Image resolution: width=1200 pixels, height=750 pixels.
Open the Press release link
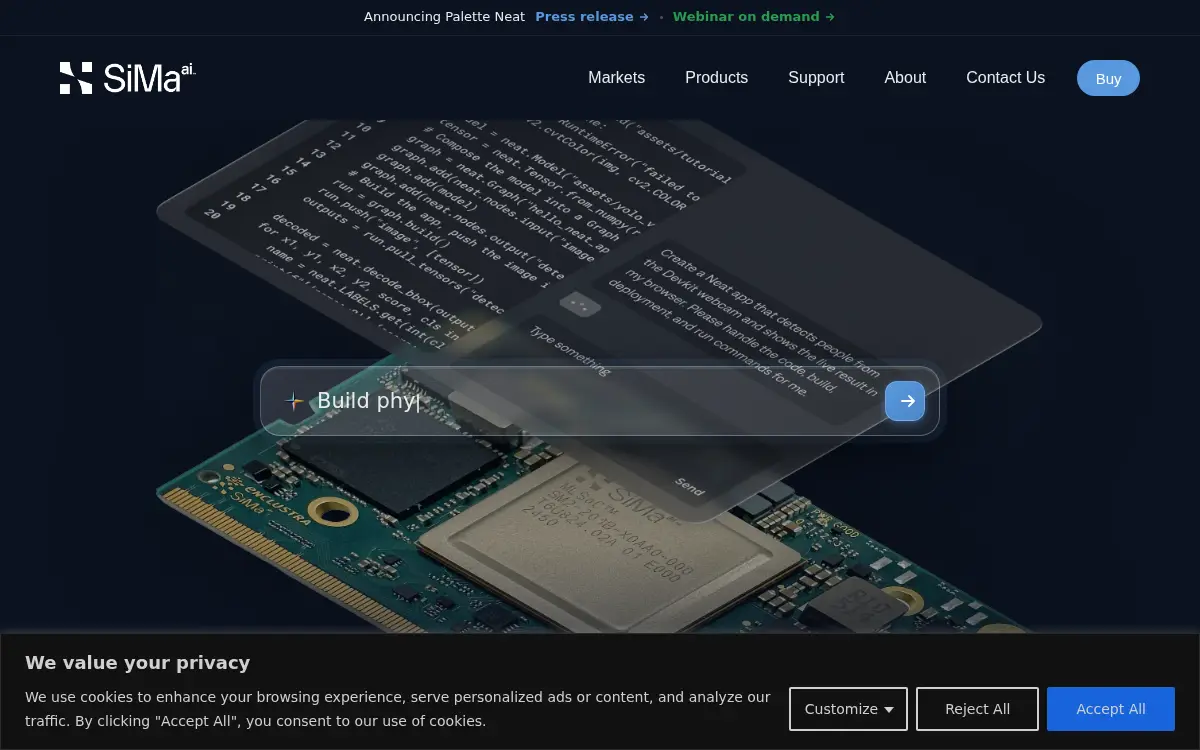(592, 17)
